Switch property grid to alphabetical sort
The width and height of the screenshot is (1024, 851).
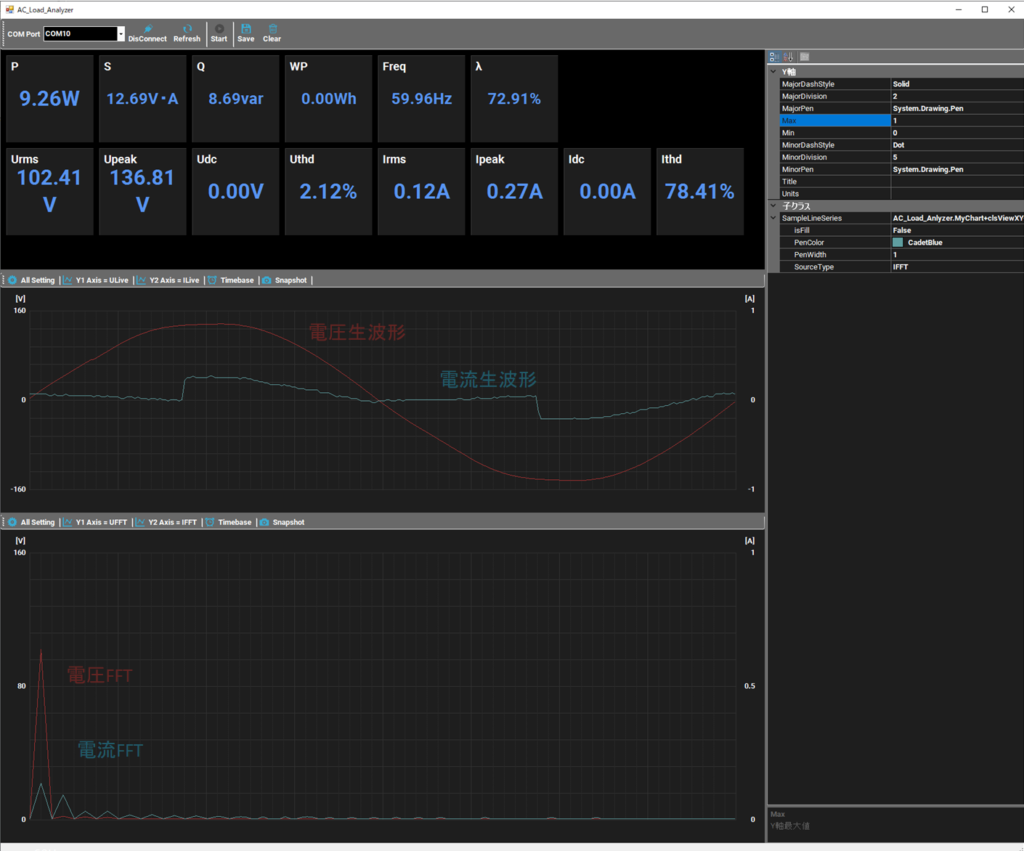tap(789, 57)
